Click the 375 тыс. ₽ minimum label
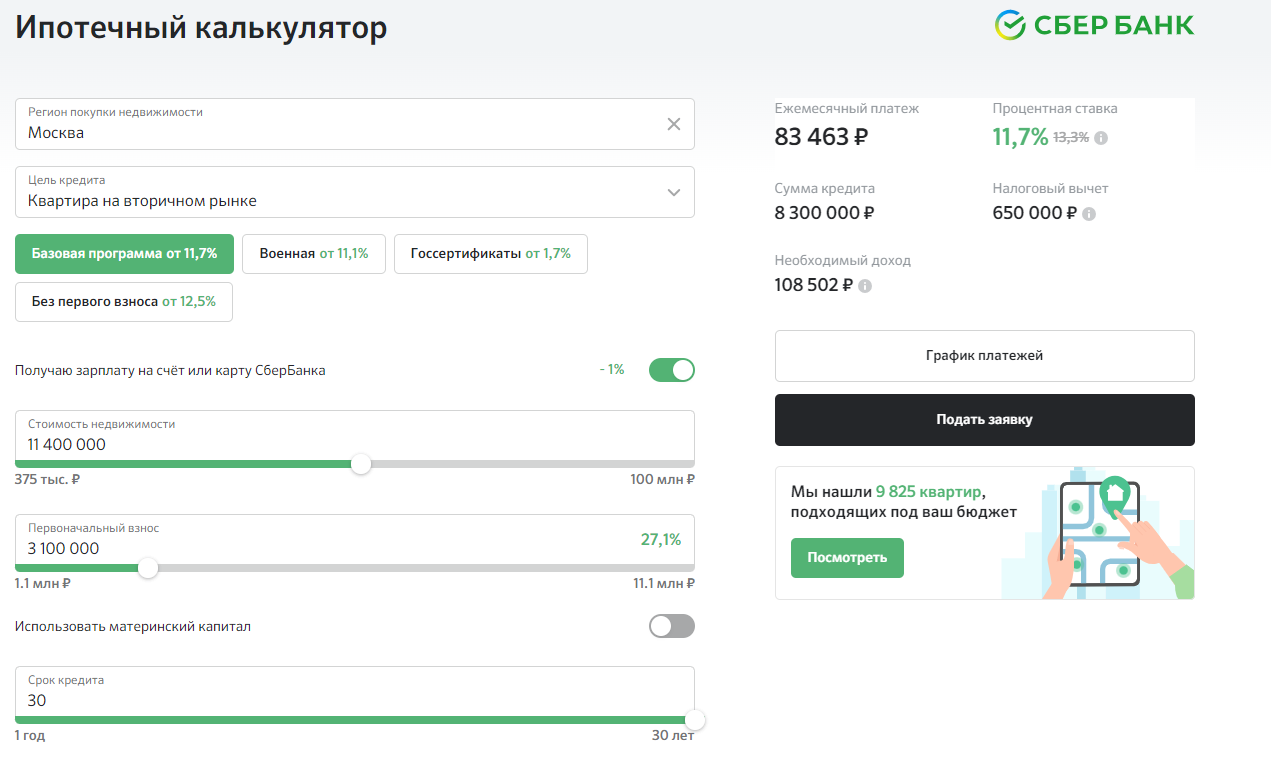Image resolution: width=1271 pixels, height=761 pixels. coord(48,480)
